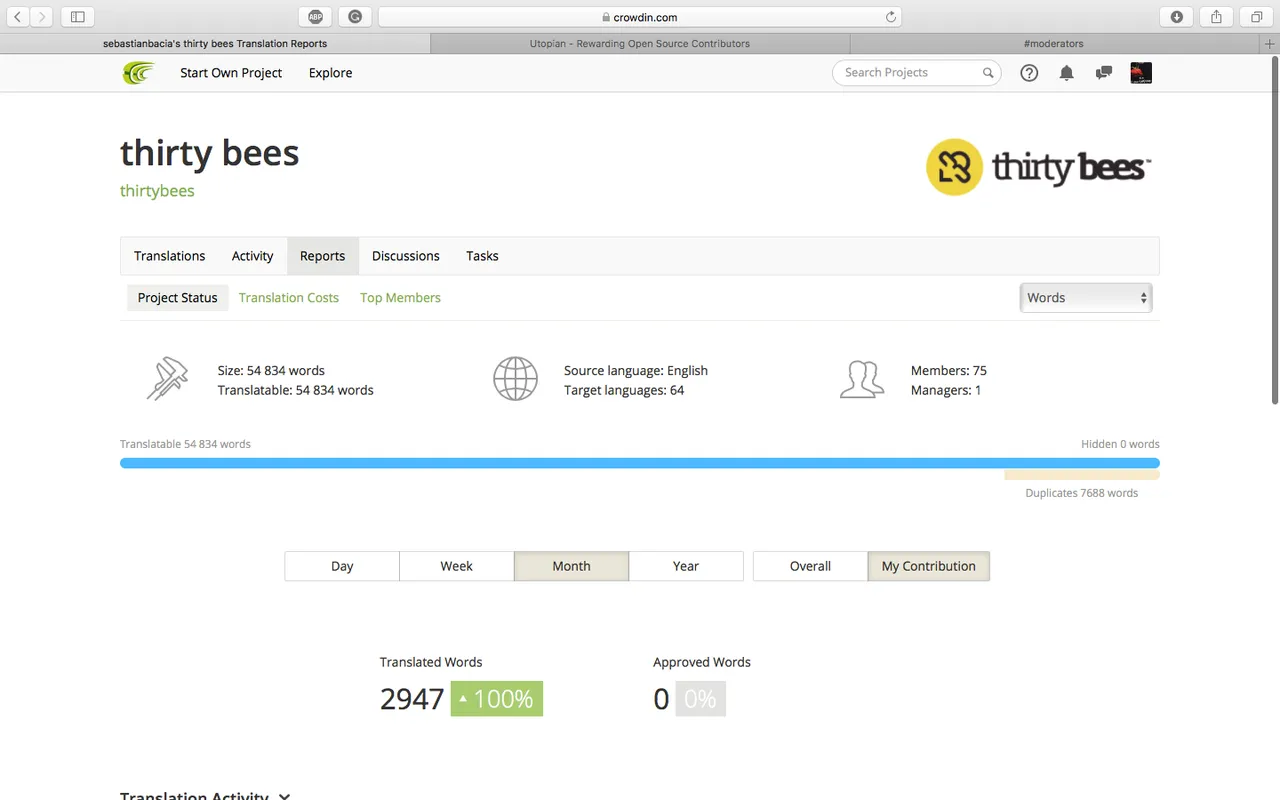Click the search magnifier icon
Image resolution: width=1280 pixels, height=800 pixels.
coord(988,73)
